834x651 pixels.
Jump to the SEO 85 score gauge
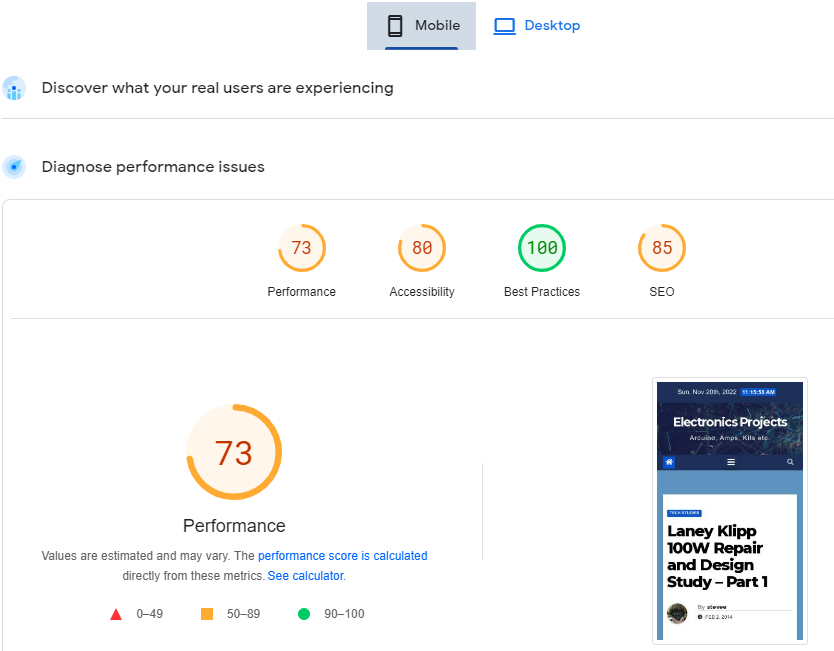661,248
